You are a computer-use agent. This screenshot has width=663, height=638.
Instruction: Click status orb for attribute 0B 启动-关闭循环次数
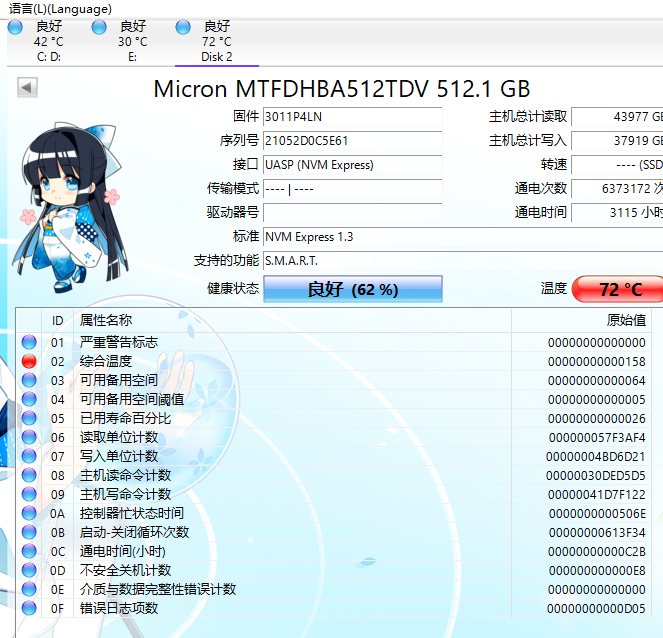pos(29,532)
